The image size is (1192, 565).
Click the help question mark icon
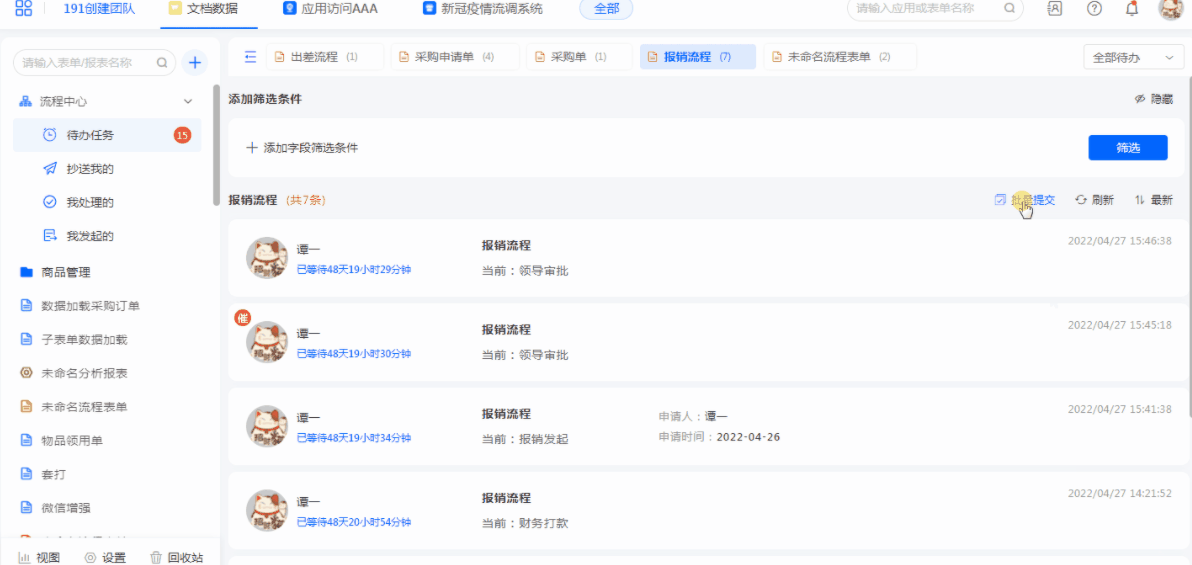pos(1095,9)
